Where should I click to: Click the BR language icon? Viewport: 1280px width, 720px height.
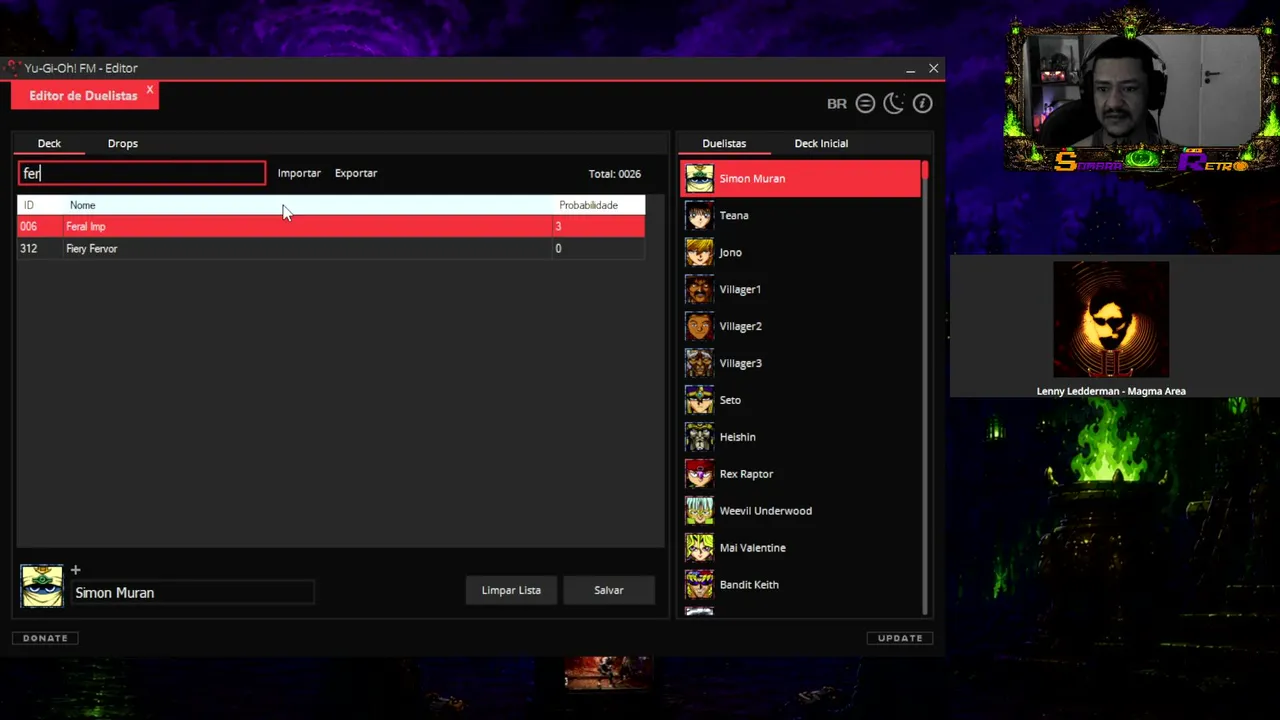836,103
